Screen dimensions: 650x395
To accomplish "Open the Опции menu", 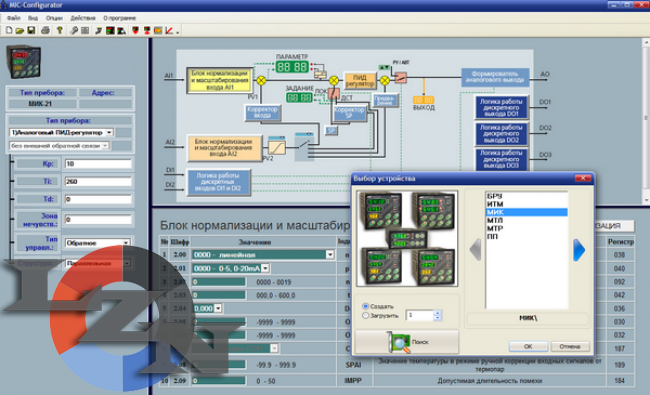I will click(54, 18).
